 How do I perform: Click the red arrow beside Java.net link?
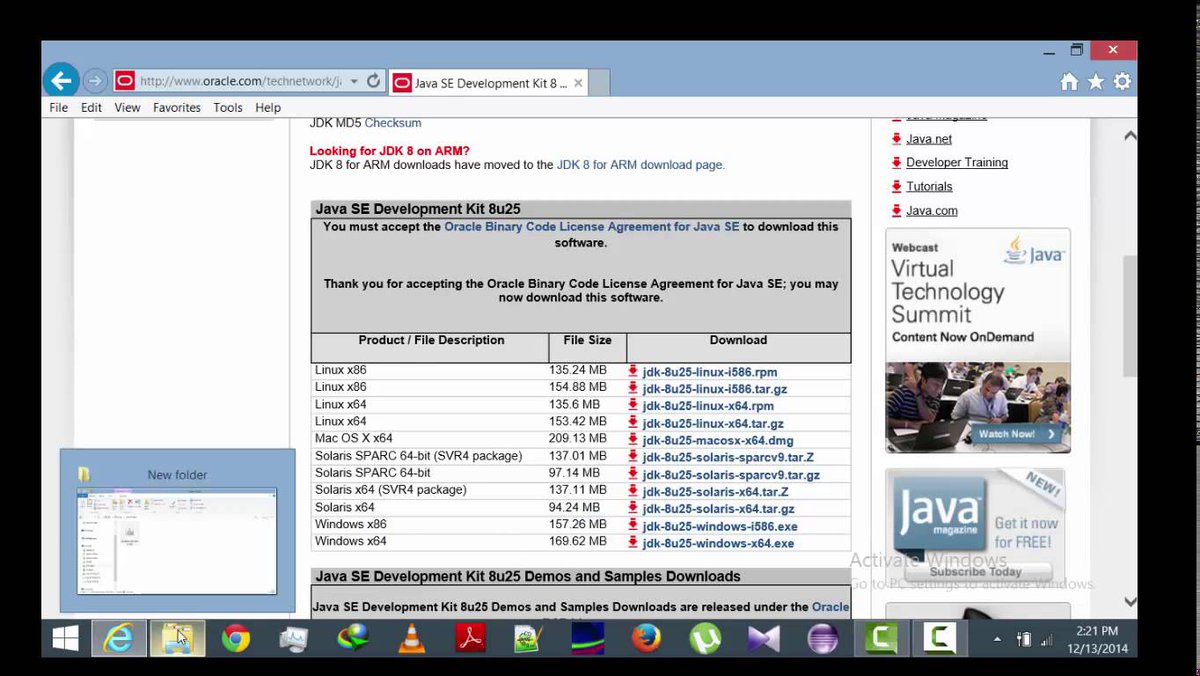896,139
